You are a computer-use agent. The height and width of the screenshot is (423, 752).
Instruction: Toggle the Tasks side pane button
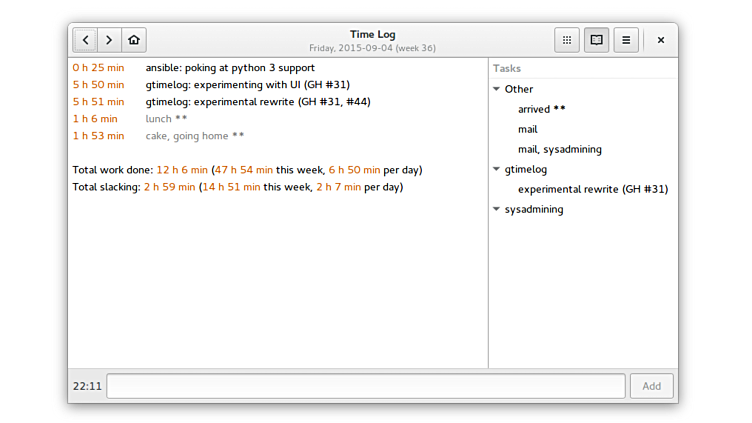[x=596, y=40]
